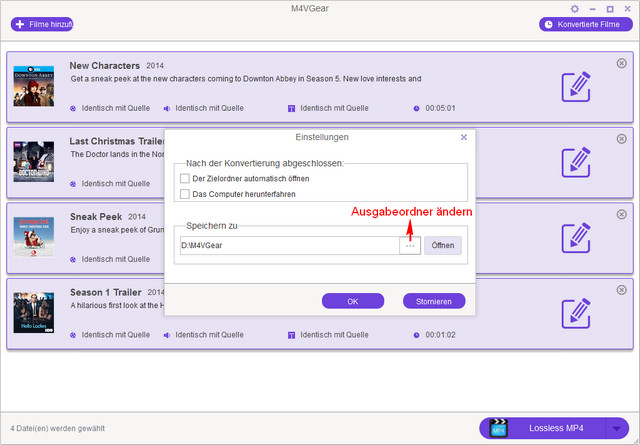Click the D:\M4VGear output path field
This screenshot has height=445, width=640.
pyautogui.click(x=289, y=245)
